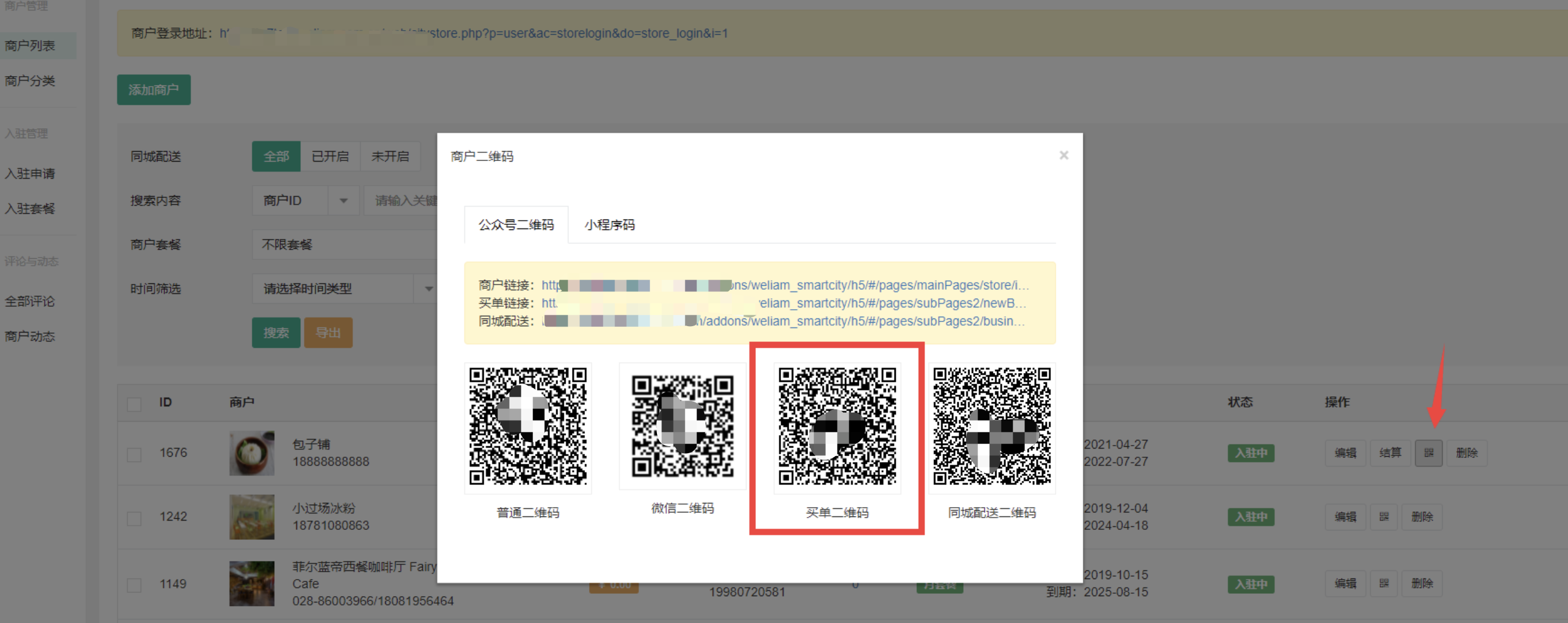Image resolution: width=1568 pixels, height=623 pixels.
Task: Open the 不限套餐 dropdown
Action: tap(344, 244)
